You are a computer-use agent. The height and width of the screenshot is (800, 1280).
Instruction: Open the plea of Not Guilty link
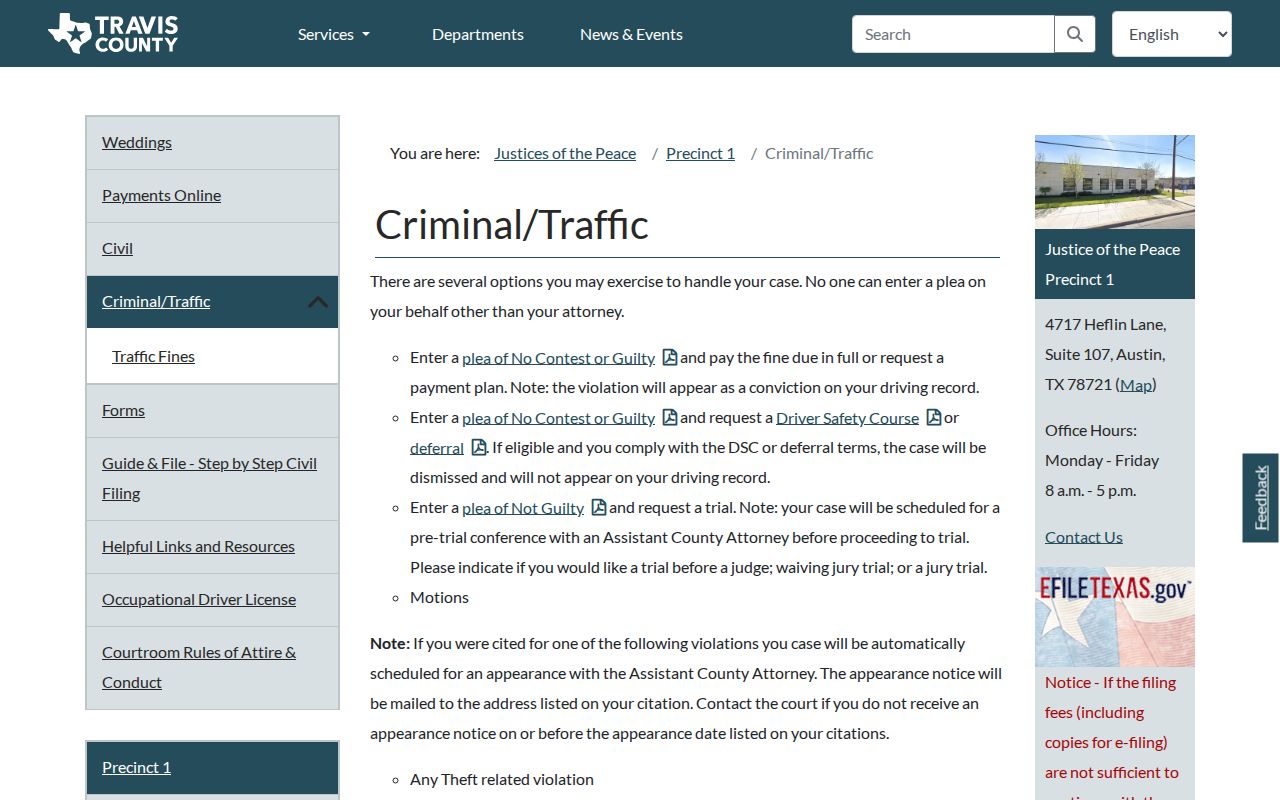pyautogui.click(x=523, y=508)
